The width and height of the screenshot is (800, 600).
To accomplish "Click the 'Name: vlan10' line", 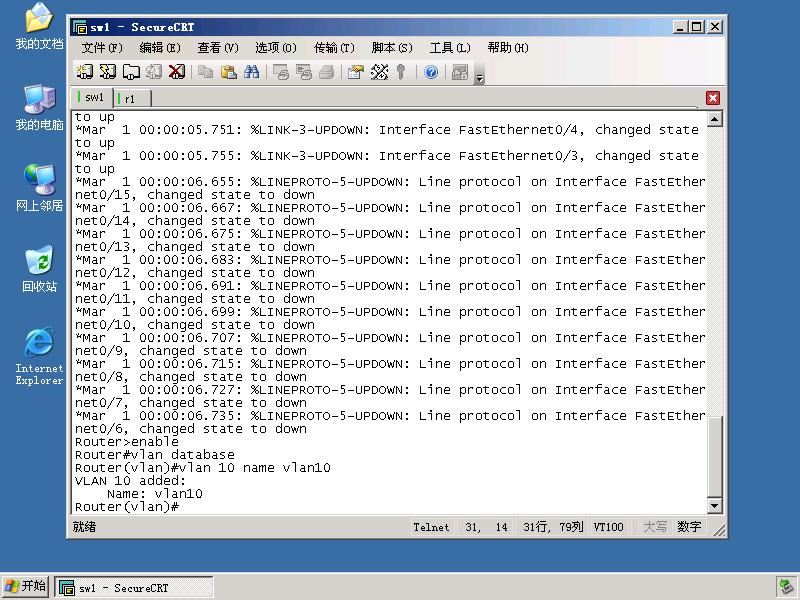I will click(x=155, y=494).
